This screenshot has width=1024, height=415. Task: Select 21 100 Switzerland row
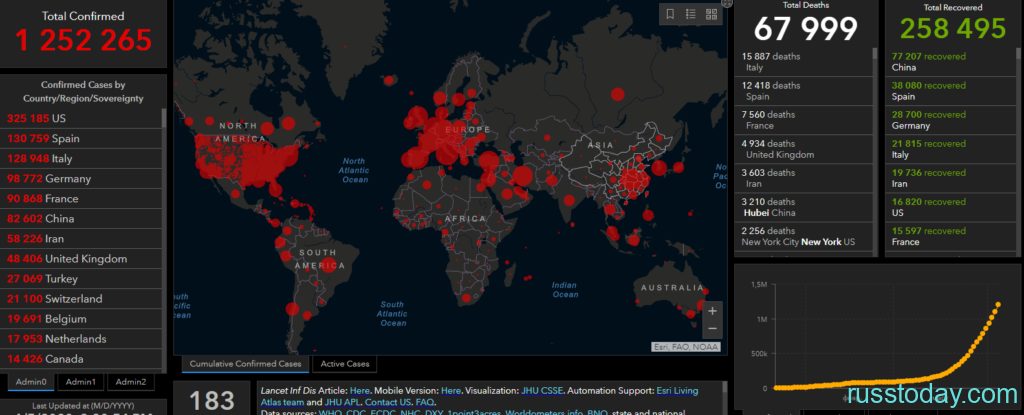tap(81, 299)
